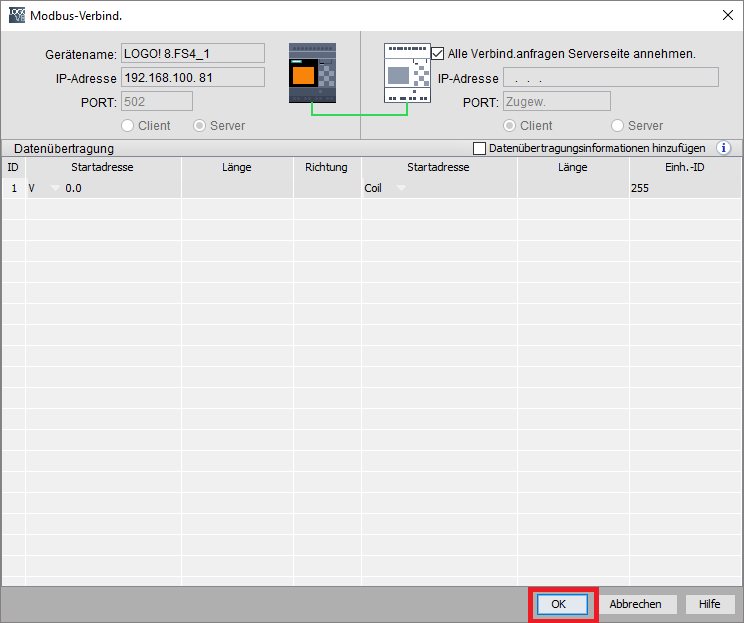Screen dimensions: 744x623
Task: Click the grey Modbus partner device image
Action: point(407,73)
